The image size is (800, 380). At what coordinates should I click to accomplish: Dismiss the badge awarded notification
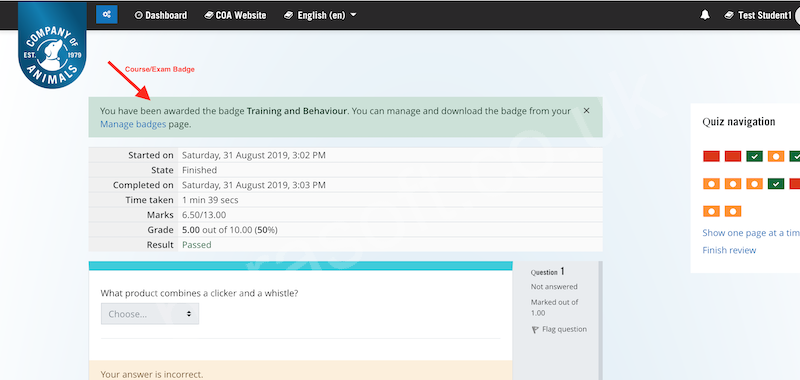[586, 110]
